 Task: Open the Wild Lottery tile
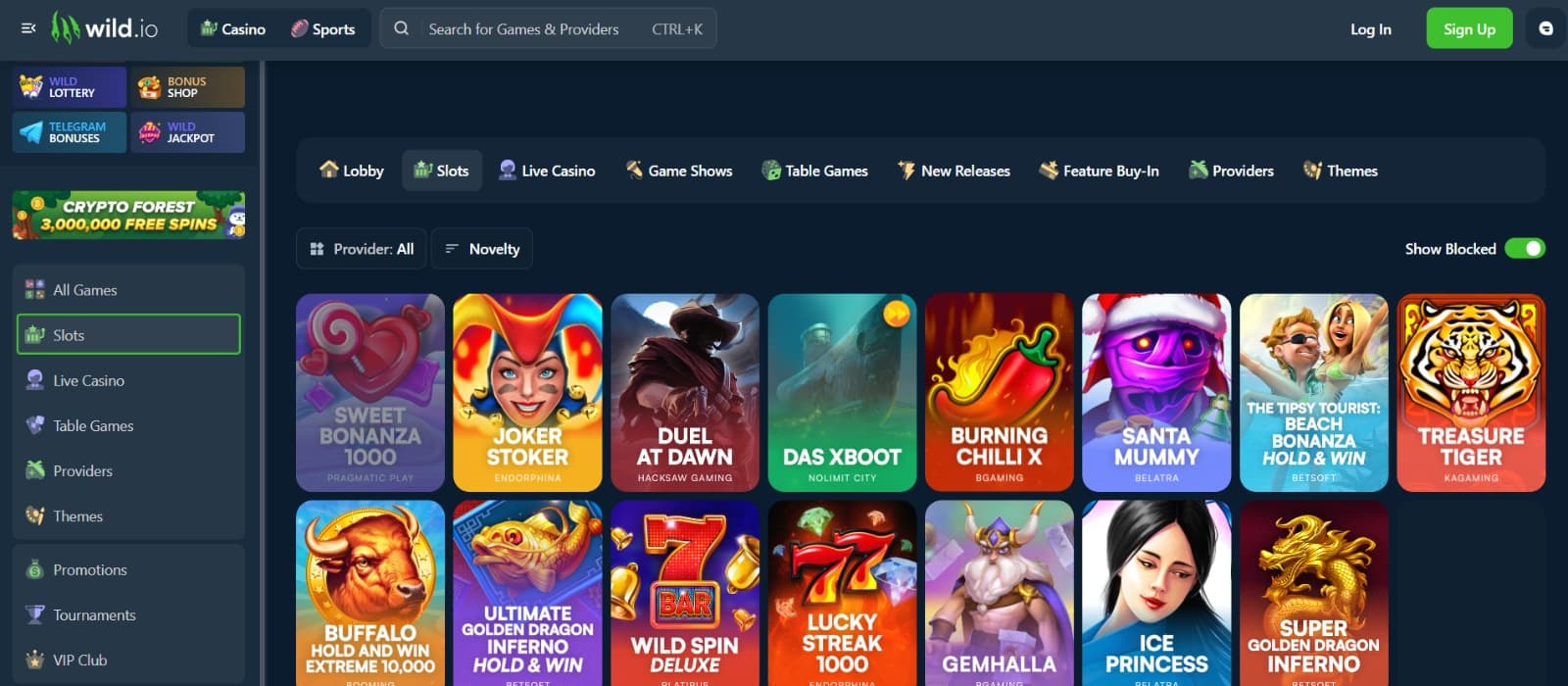click(x=70, y=87)
